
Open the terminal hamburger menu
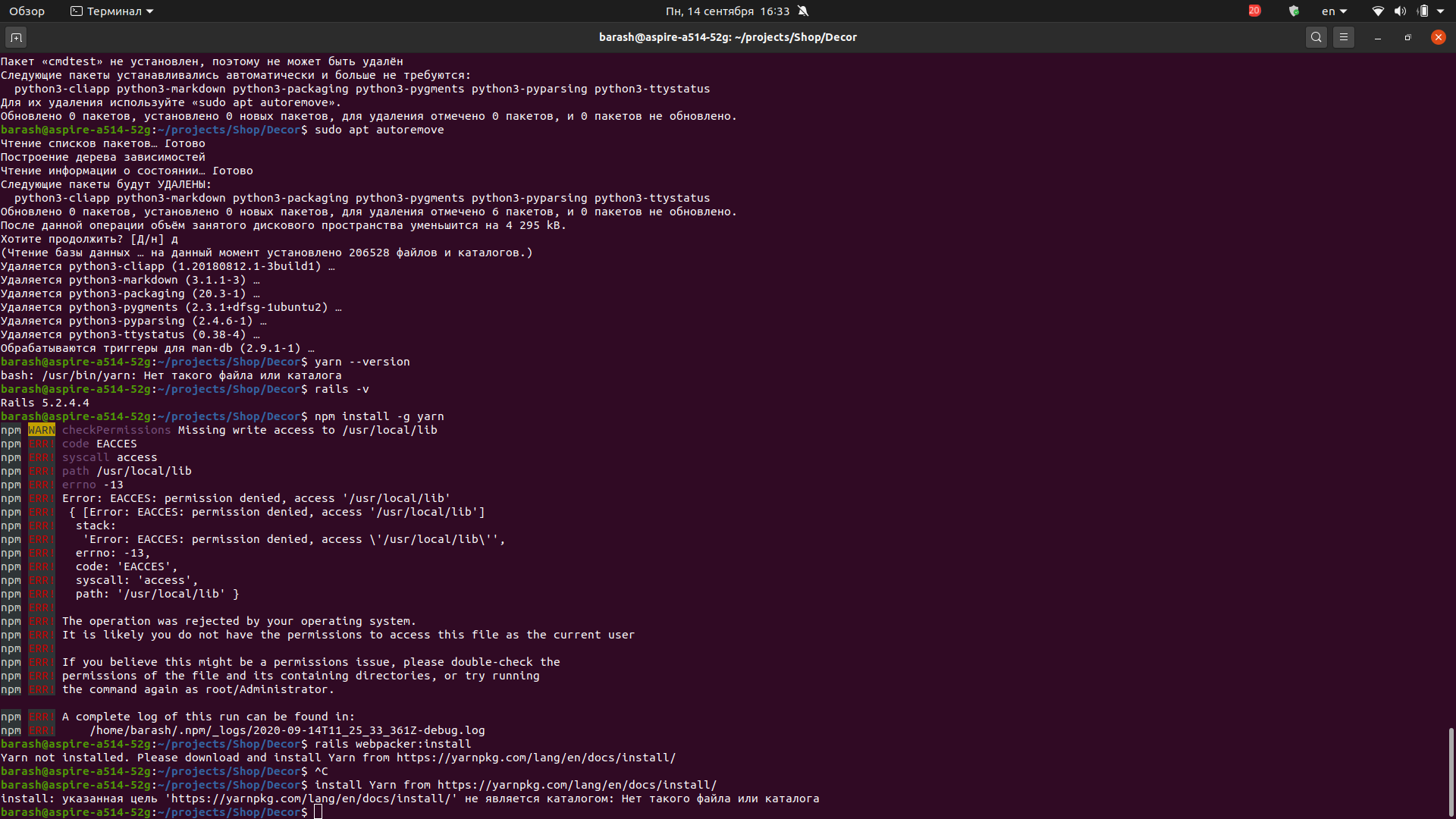click(x=1344, y=37)
